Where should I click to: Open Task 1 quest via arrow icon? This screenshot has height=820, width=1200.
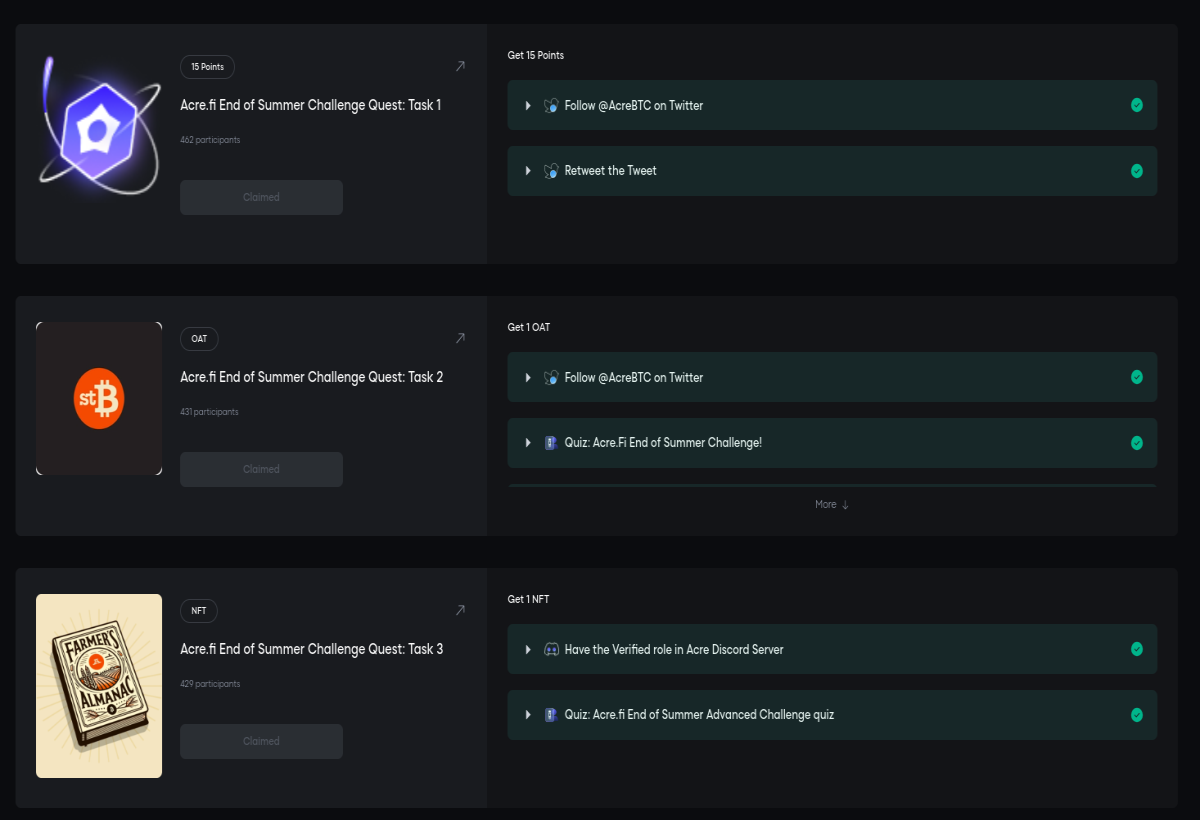click(x=460, y=67)
